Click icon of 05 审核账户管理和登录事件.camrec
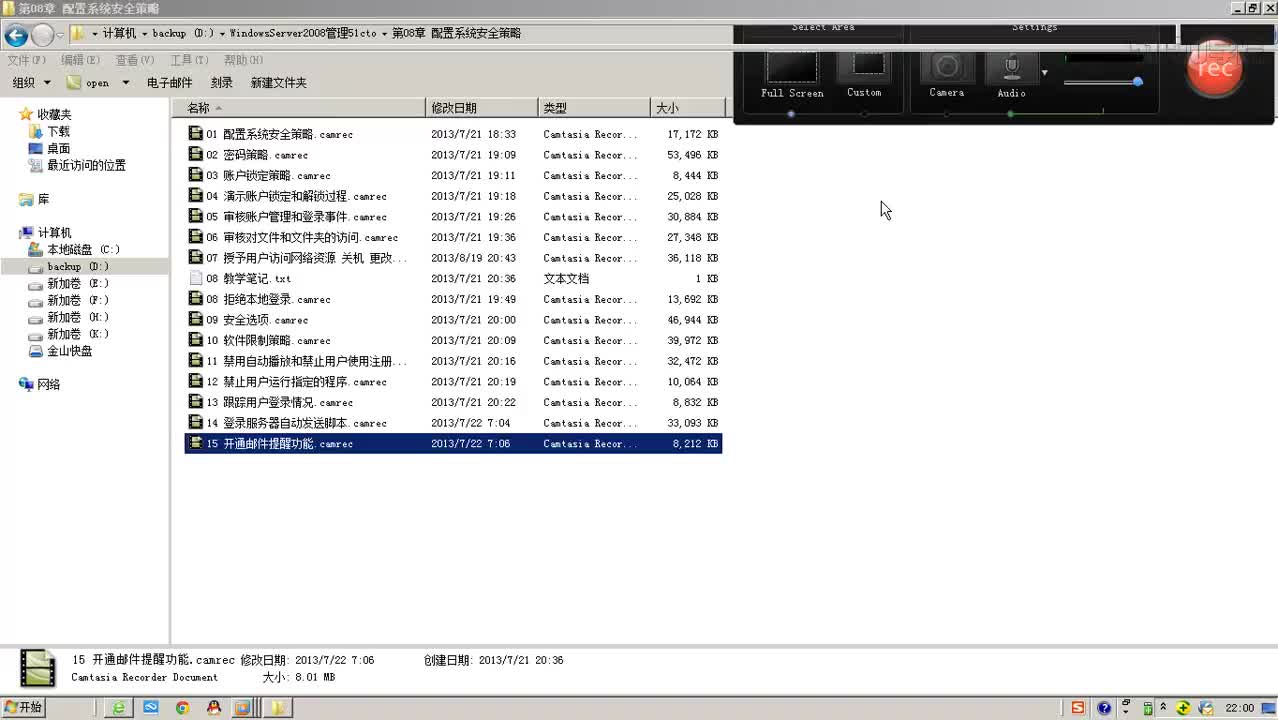Image resolution: width=1278 pixels, height=720 pixels. pyautogui.click(x=196, y=217)
